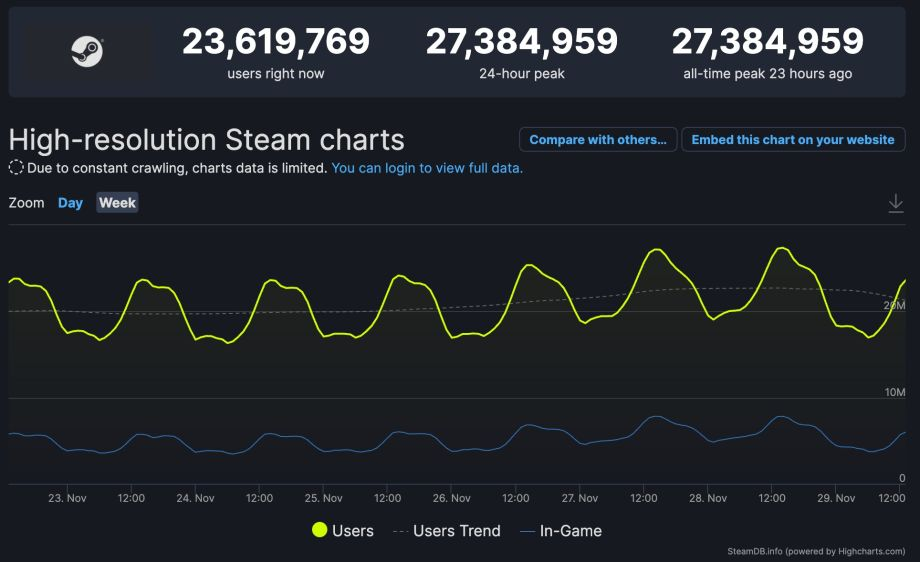This screenshot has width=920, height=562.
Task: Switch chart zoom to Day
Action: click(x=70, y=203)
